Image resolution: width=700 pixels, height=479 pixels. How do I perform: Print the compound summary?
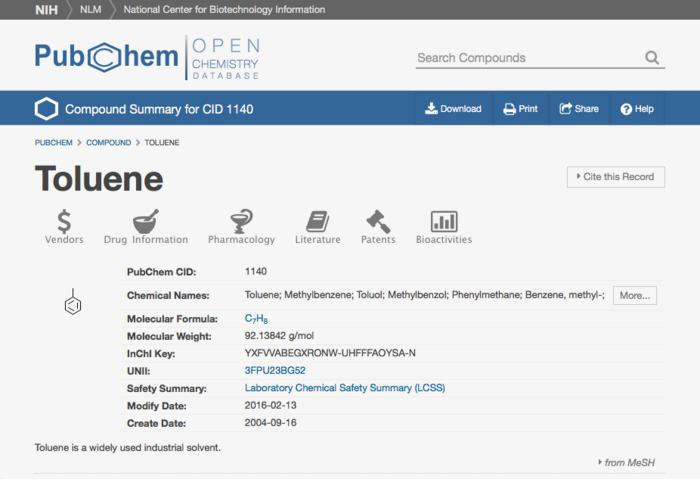[520, 109]
